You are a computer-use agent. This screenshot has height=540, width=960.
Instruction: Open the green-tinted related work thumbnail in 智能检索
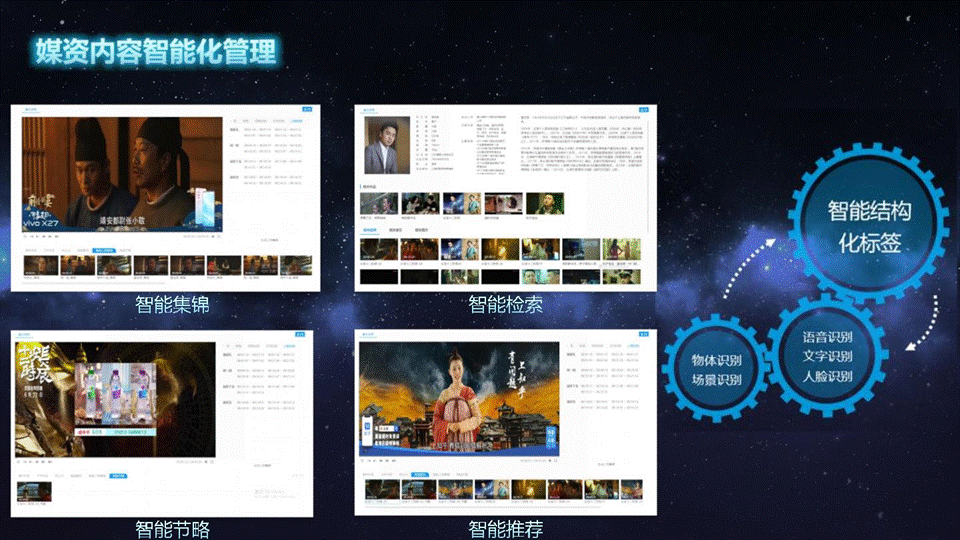click(x=545, y=204)
